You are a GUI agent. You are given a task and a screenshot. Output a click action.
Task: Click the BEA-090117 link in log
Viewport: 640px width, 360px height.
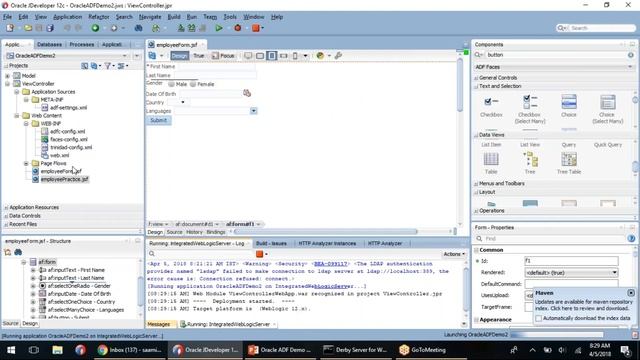(330, 264)
